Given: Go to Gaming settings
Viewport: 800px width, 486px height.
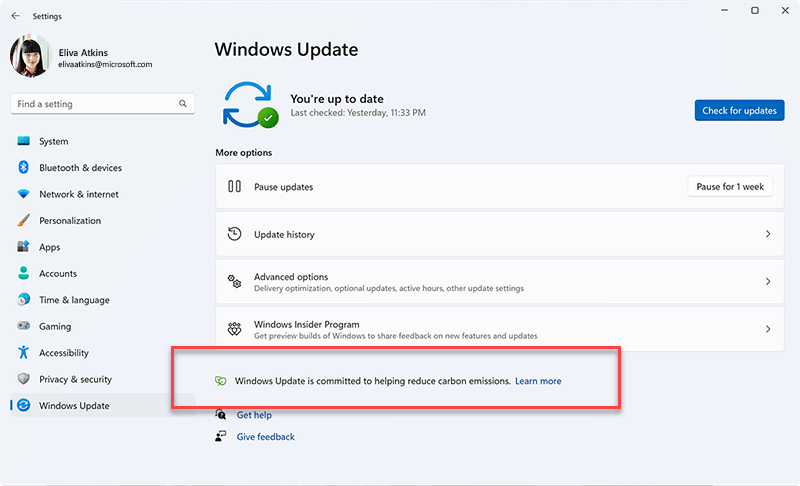Looking at the screenshot, I should [103, 326].
